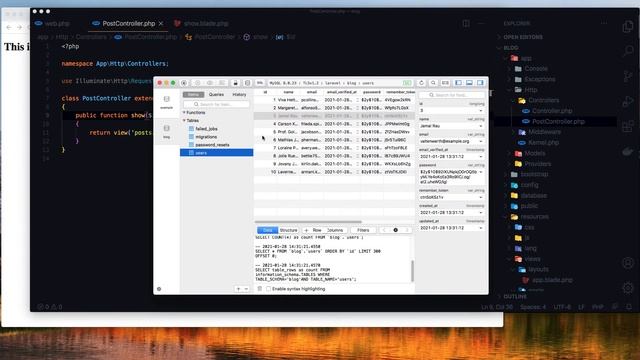Click the trash icon in the query log

(260, 289)
